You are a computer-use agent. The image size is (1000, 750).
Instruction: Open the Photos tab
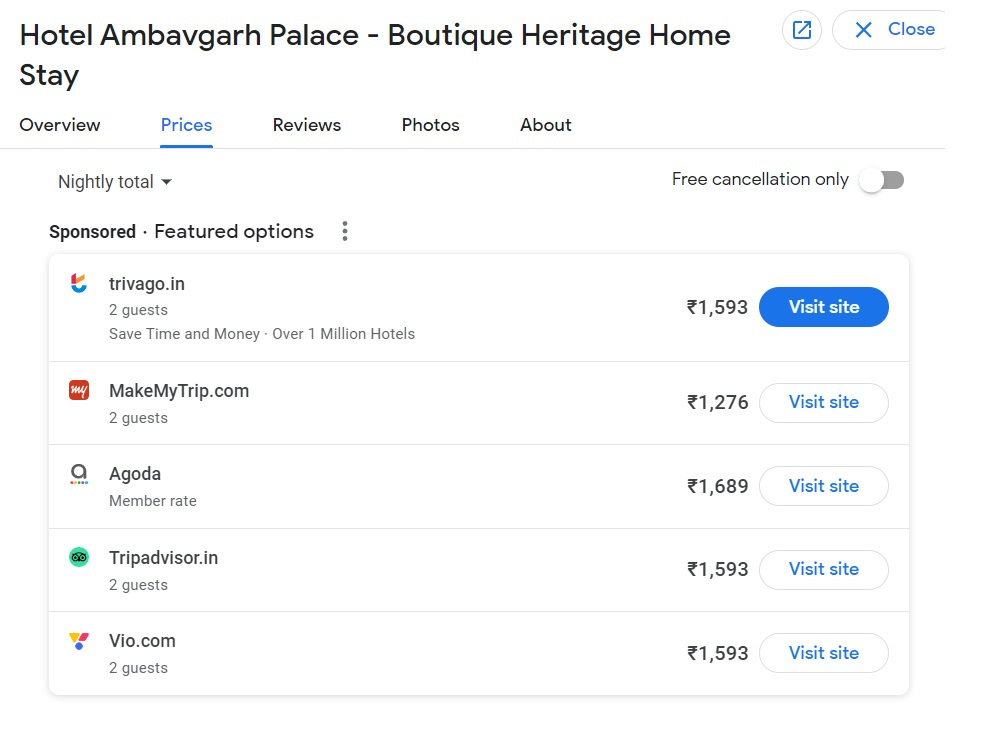tap(430, 125)
